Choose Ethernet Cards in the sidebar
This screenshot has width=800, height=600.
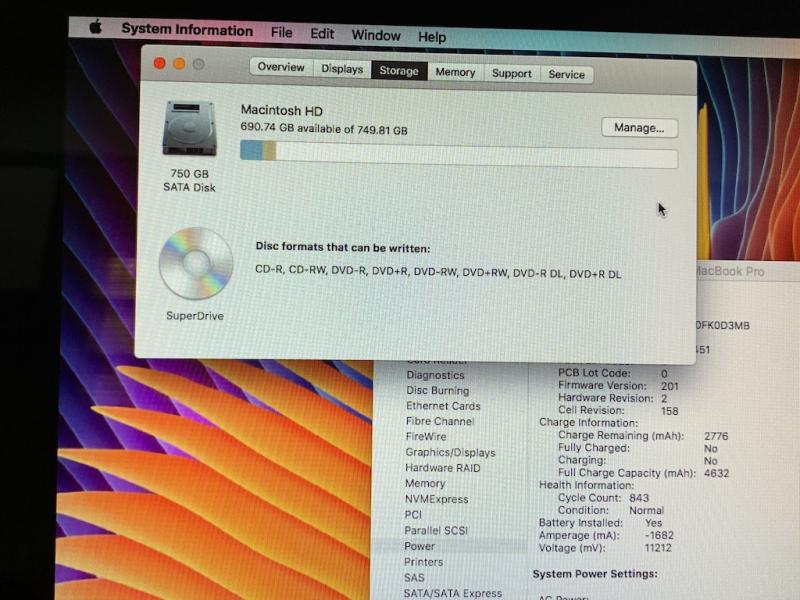[x=443, y=406]
